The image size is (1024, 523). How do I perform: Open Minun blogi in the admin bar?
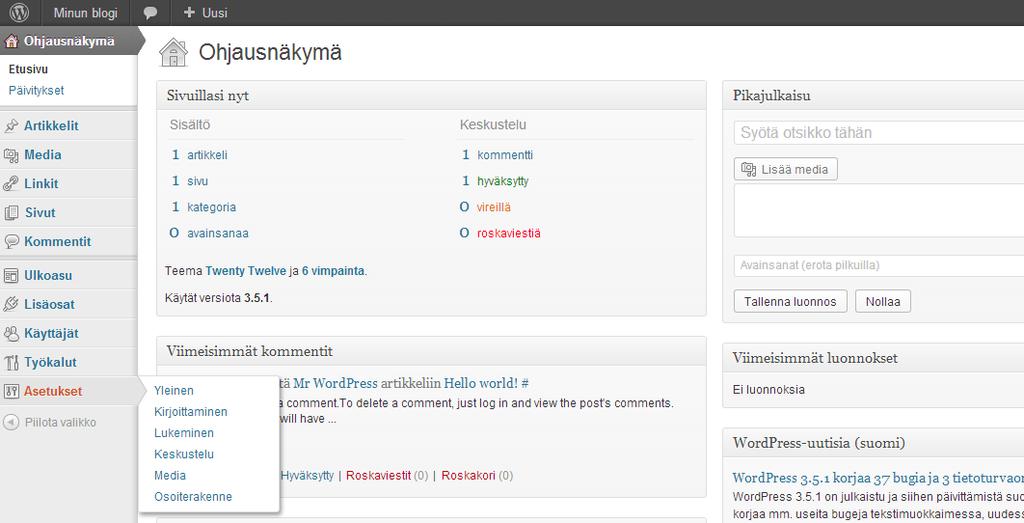86,12
